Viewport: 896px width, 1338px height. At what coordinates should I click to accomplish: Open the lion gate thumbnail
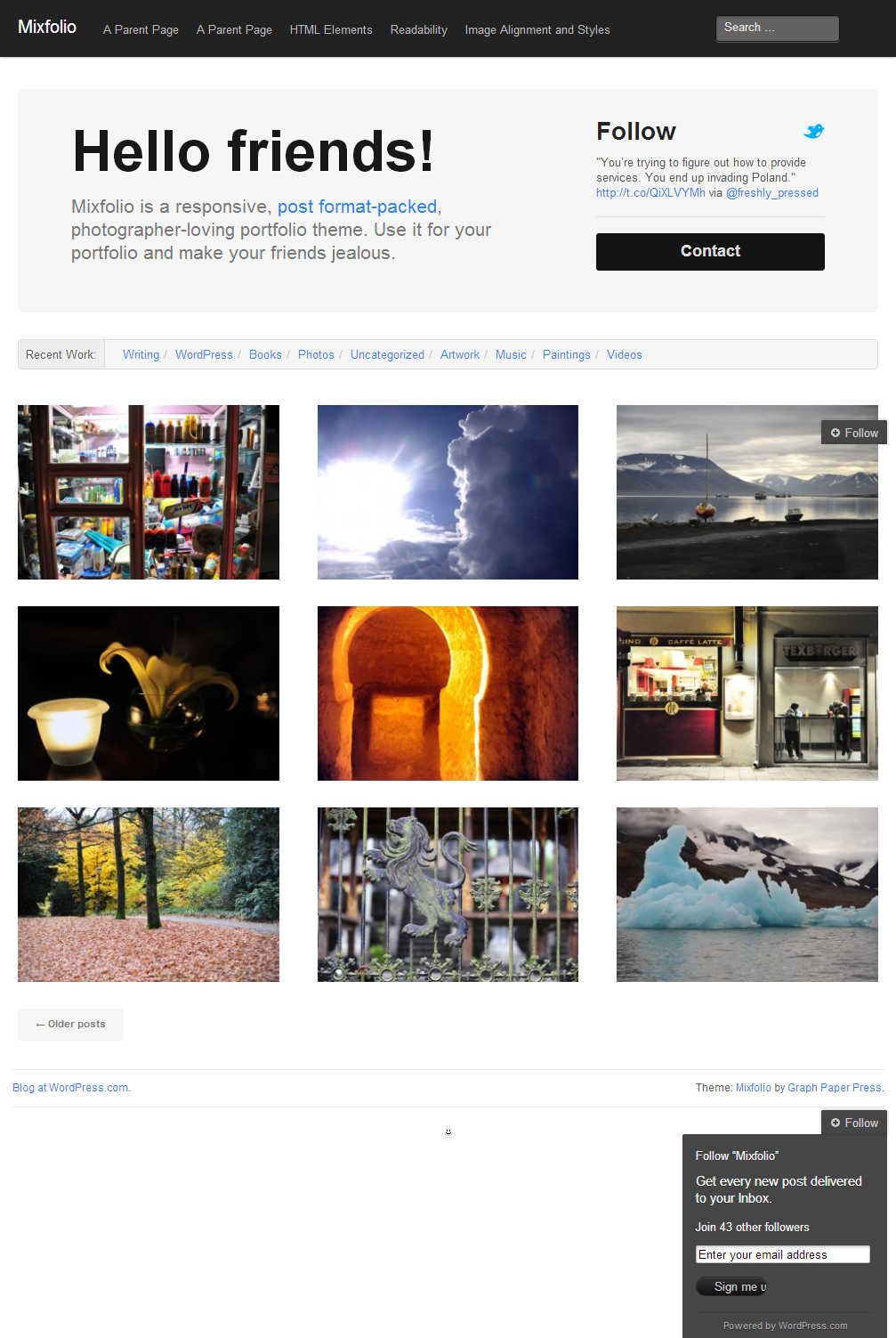(448, 895)
